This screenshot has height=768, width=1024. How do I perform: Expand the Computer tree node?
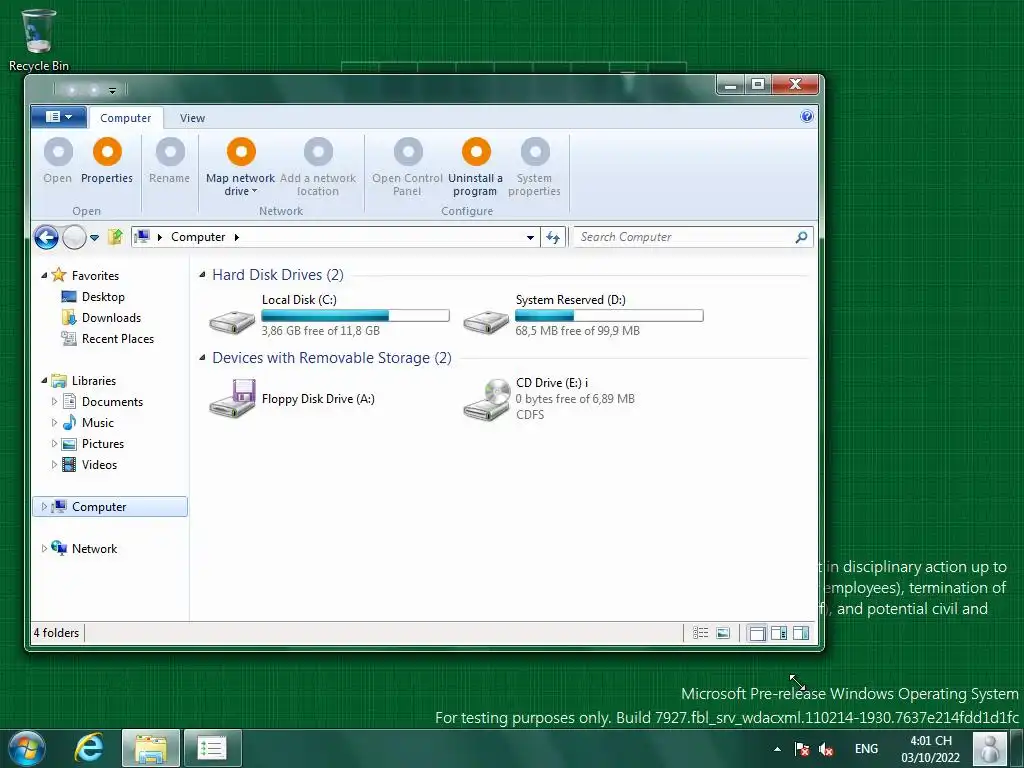pyautogui.click(x=44, y=506)
